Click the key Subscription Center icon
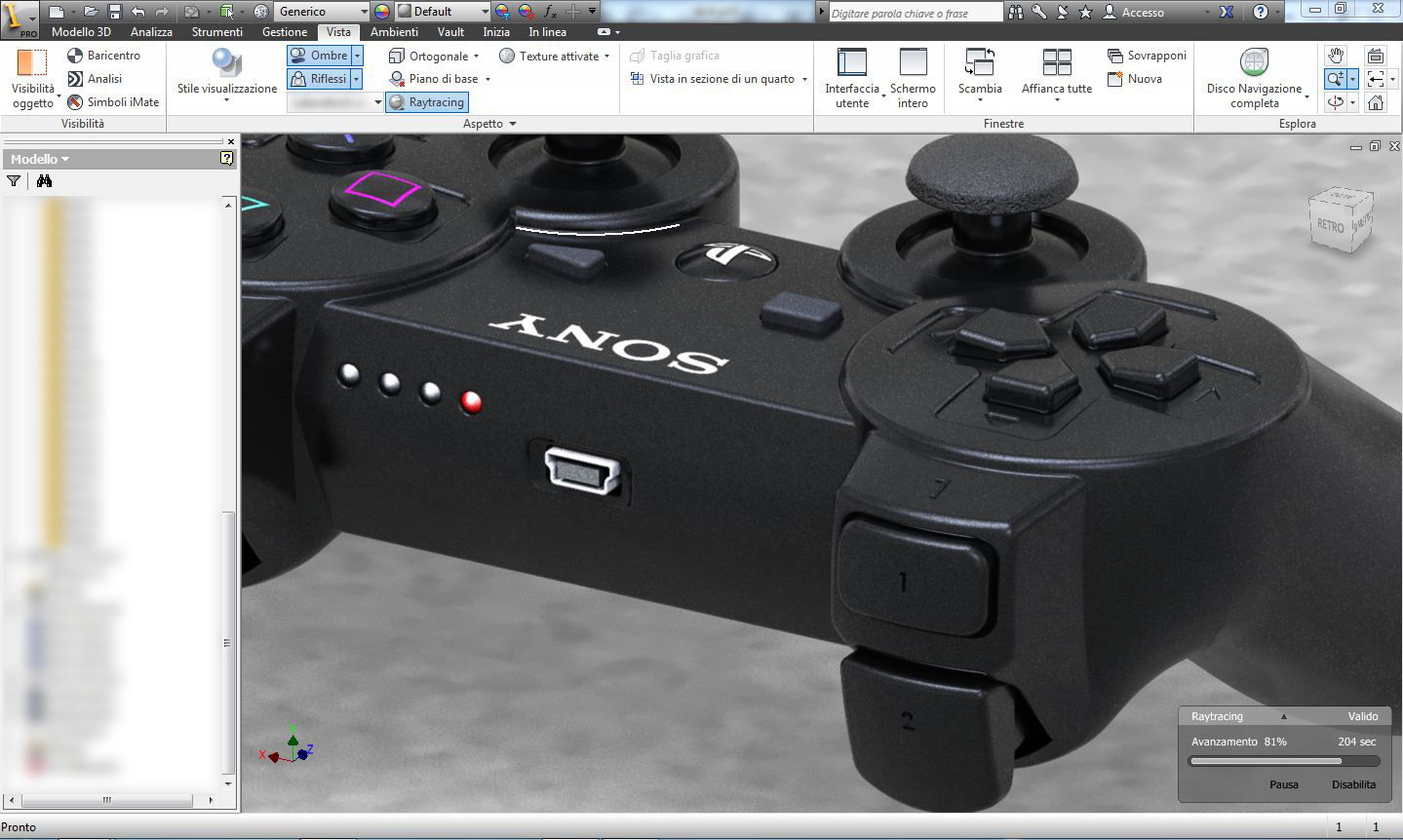The width and height of the screenshot is (1403, 840). coord(1039,12)
